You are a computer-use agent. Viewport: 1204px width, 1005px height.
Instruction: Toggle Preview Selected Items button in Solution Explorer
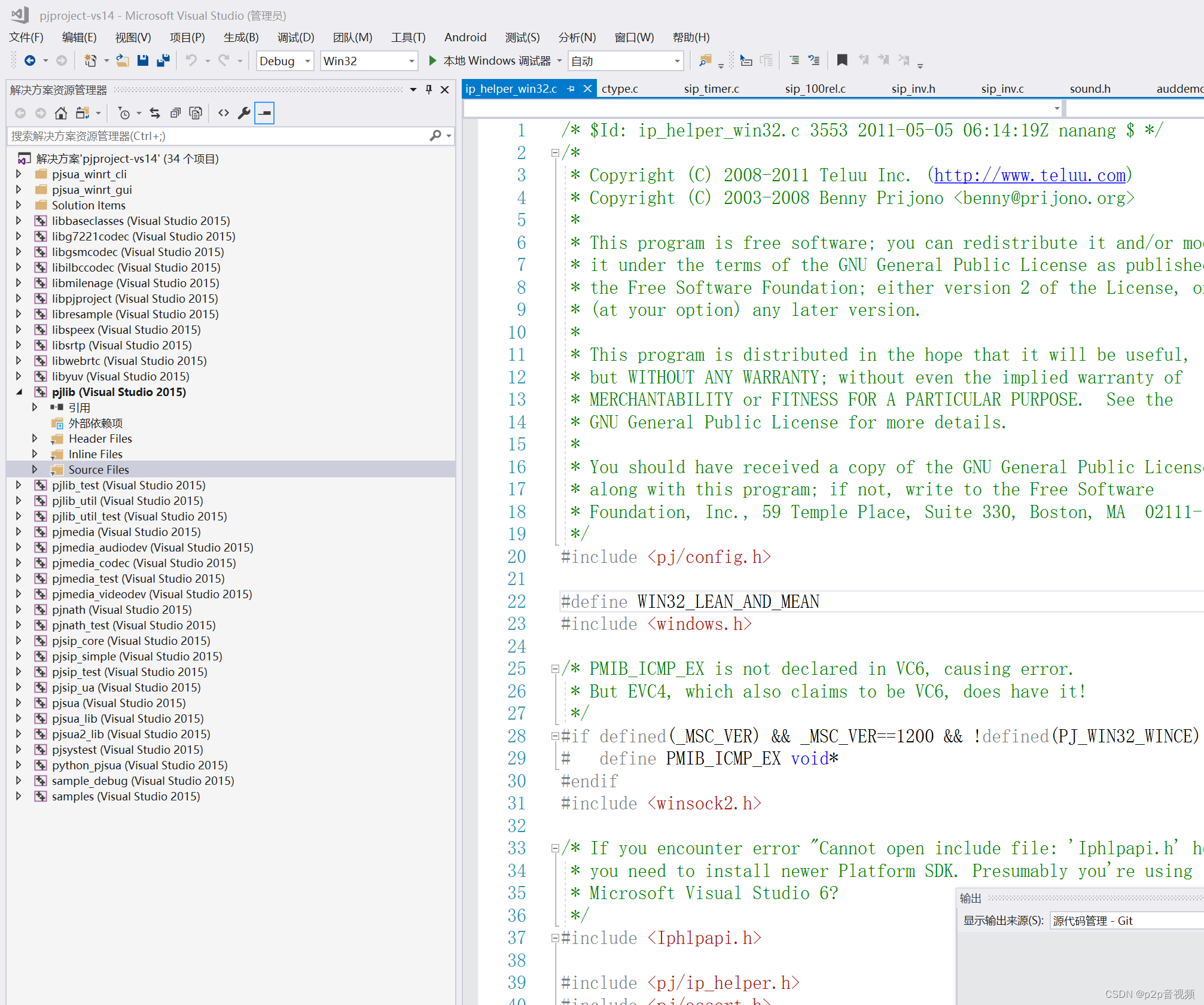(x=264, y=113)
